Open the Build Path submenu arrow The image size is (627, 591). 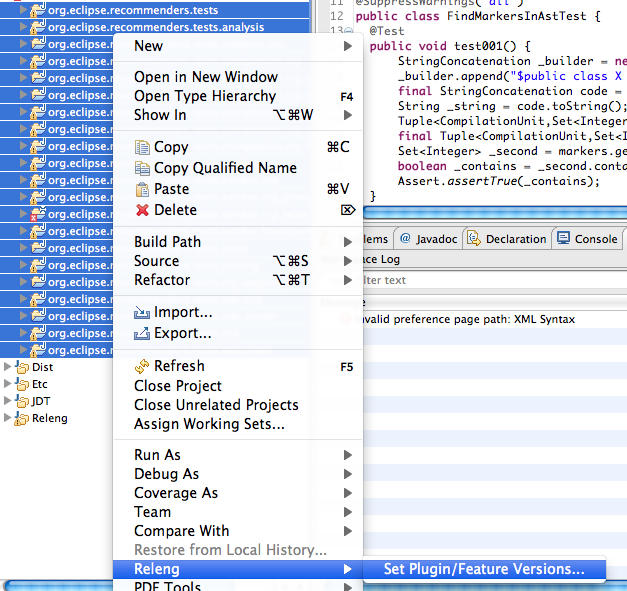[x=348, y=242]
